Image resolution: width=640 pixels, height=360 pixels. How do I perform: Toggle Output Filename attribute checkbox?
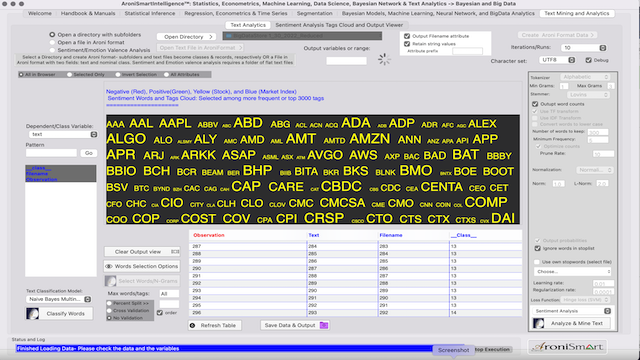tap(407, 36)
